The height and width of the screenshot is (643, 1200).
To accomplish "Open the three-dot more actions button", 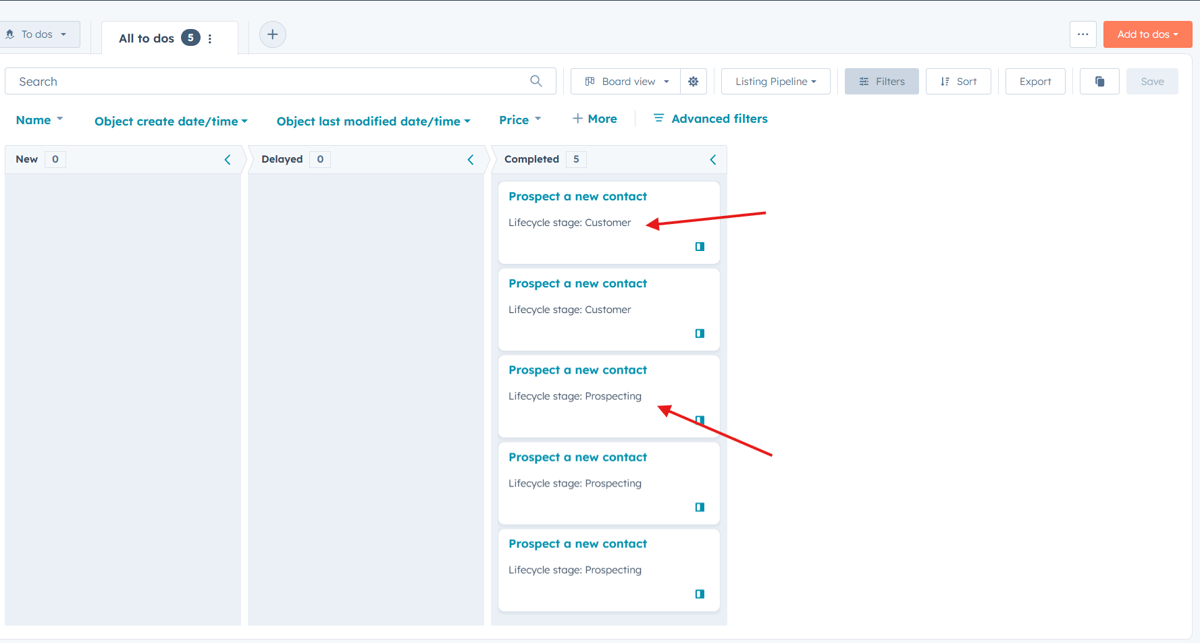I will point(1083,34).
